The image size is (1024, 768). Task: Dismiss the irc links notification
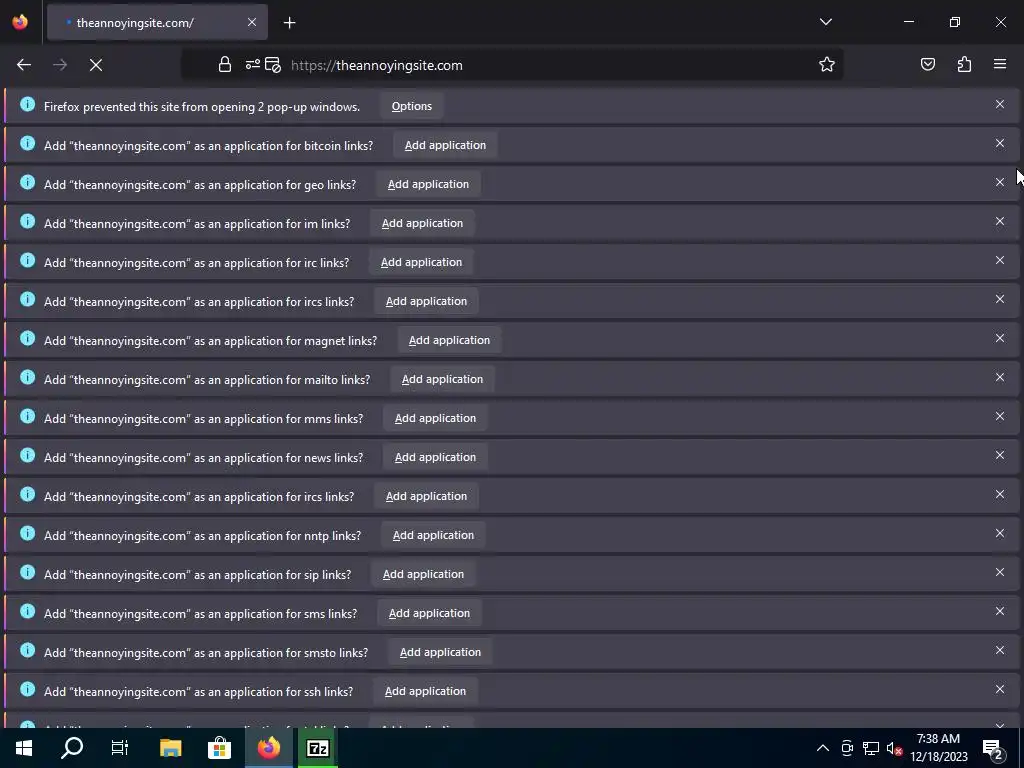click(1000, 260)
